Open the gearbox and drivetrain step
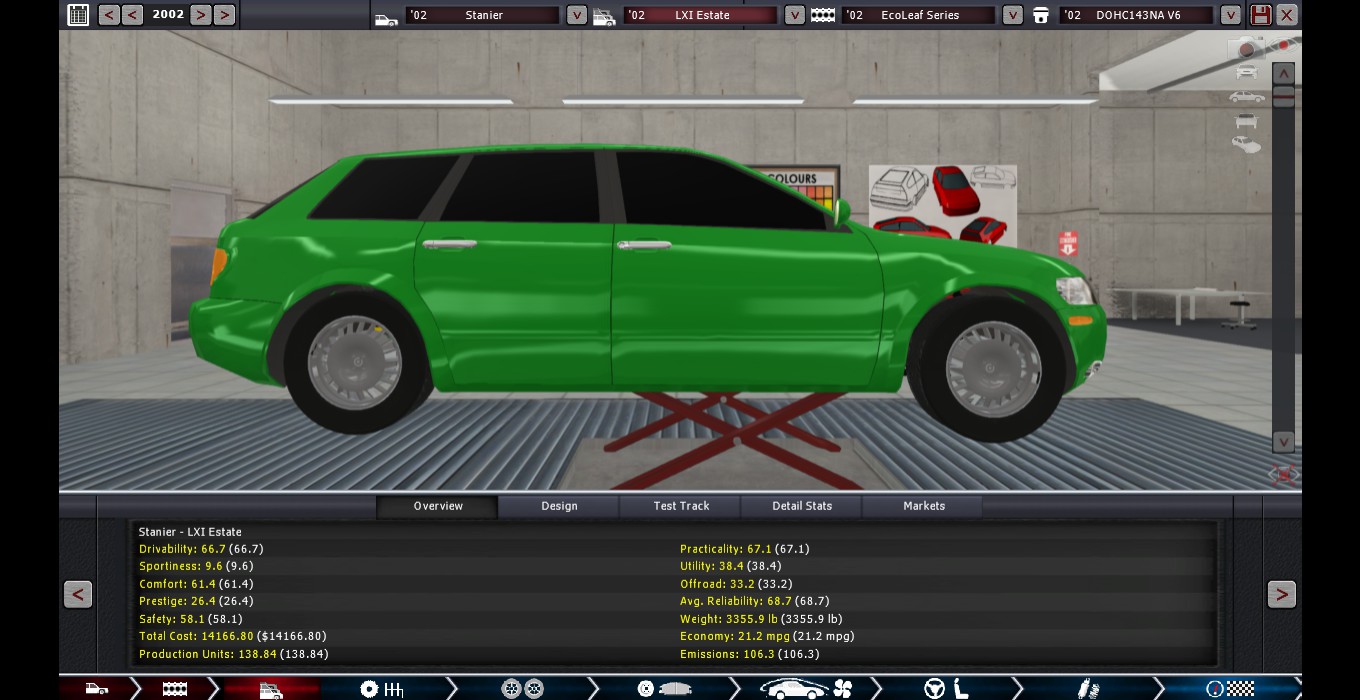1360x700 pixels. click(x=381, y=689)
